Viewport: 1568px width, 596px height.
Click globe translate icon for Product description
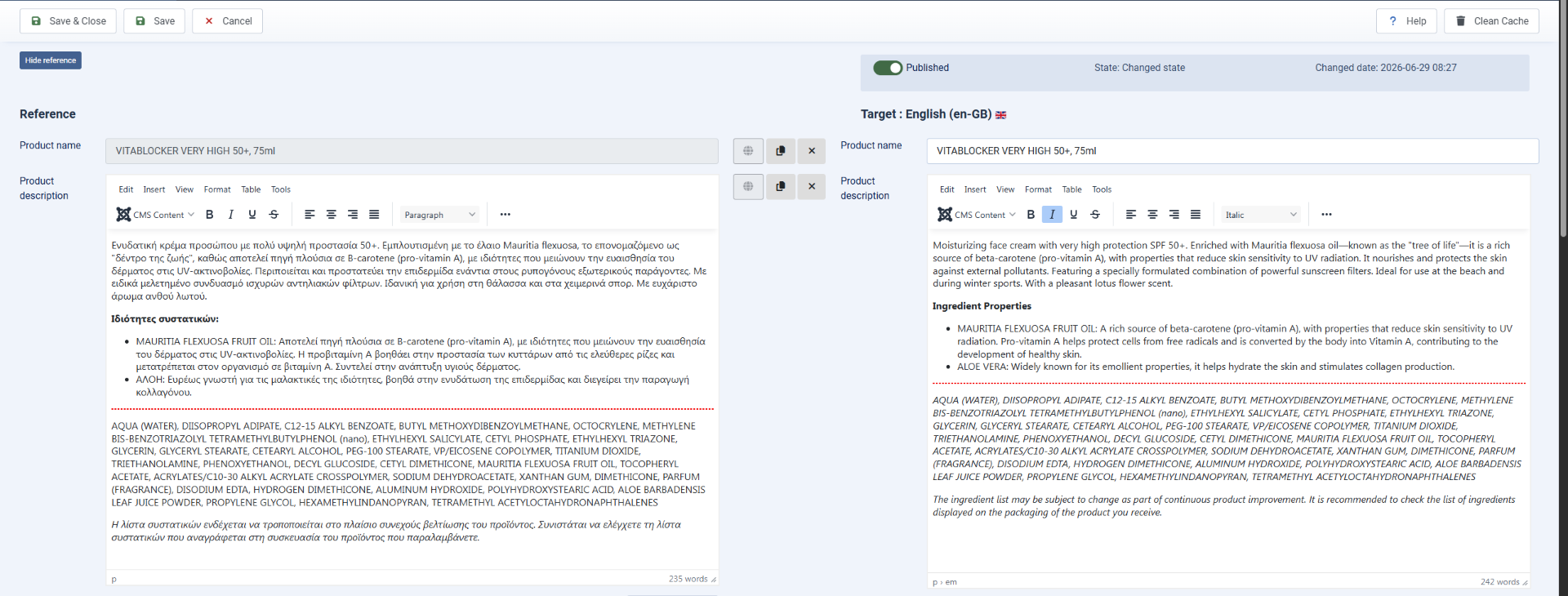pyautogui.click(x=748, y=186)
